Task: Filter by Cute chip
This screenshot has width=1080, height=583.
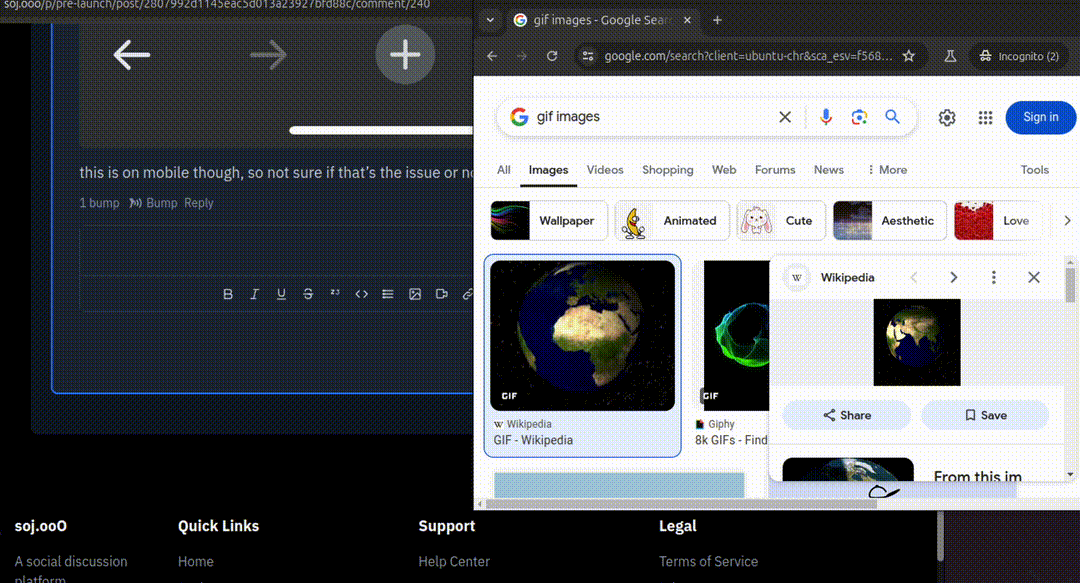Action: [780, 221]
